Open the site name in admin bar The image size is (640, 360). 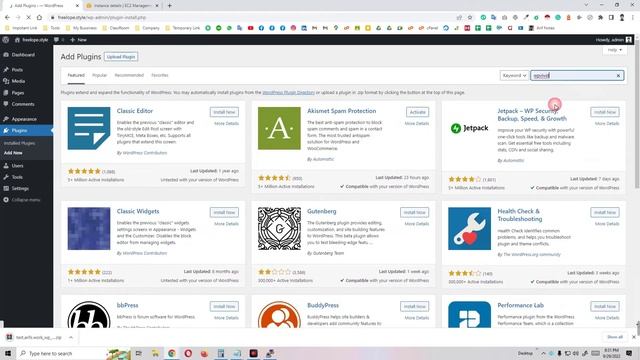pyautogui.click(x=31, y=40)
